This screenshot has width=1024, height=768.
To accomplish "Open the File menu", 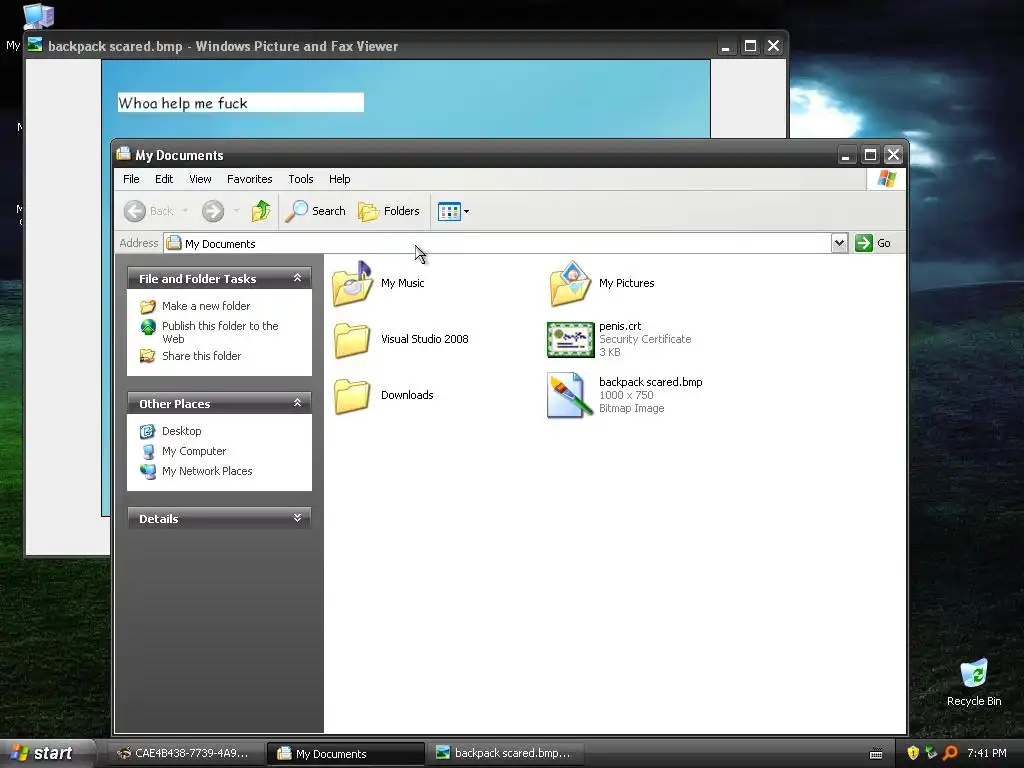I will 131,179.
